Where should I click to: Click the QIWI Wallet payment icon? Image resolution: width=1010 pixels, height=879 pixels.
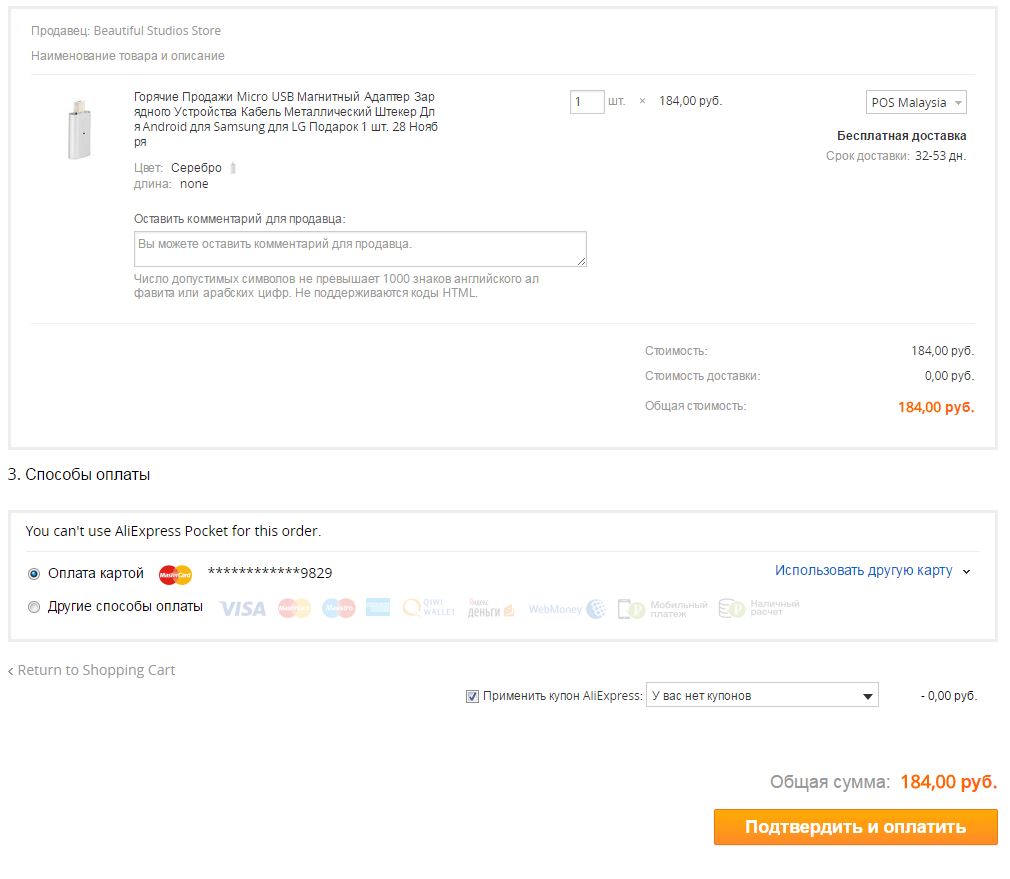[x=429, y=608]
